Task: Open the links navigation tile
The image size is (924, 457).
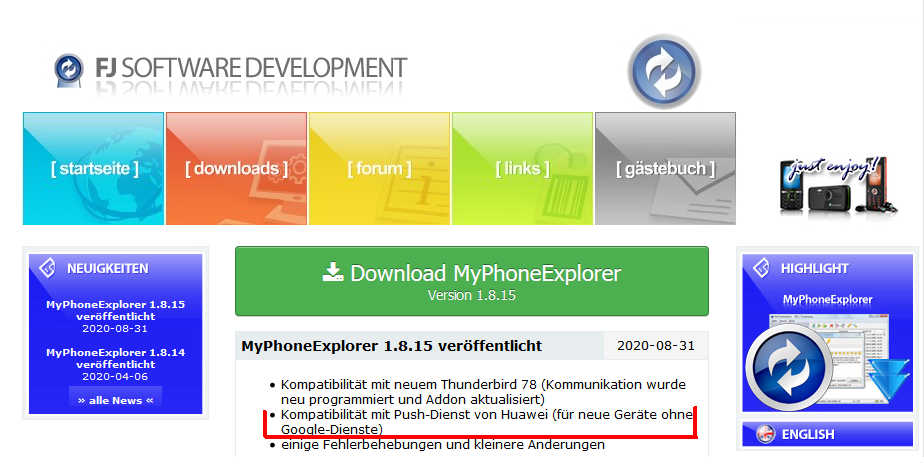Action: [x=522, y=168]
